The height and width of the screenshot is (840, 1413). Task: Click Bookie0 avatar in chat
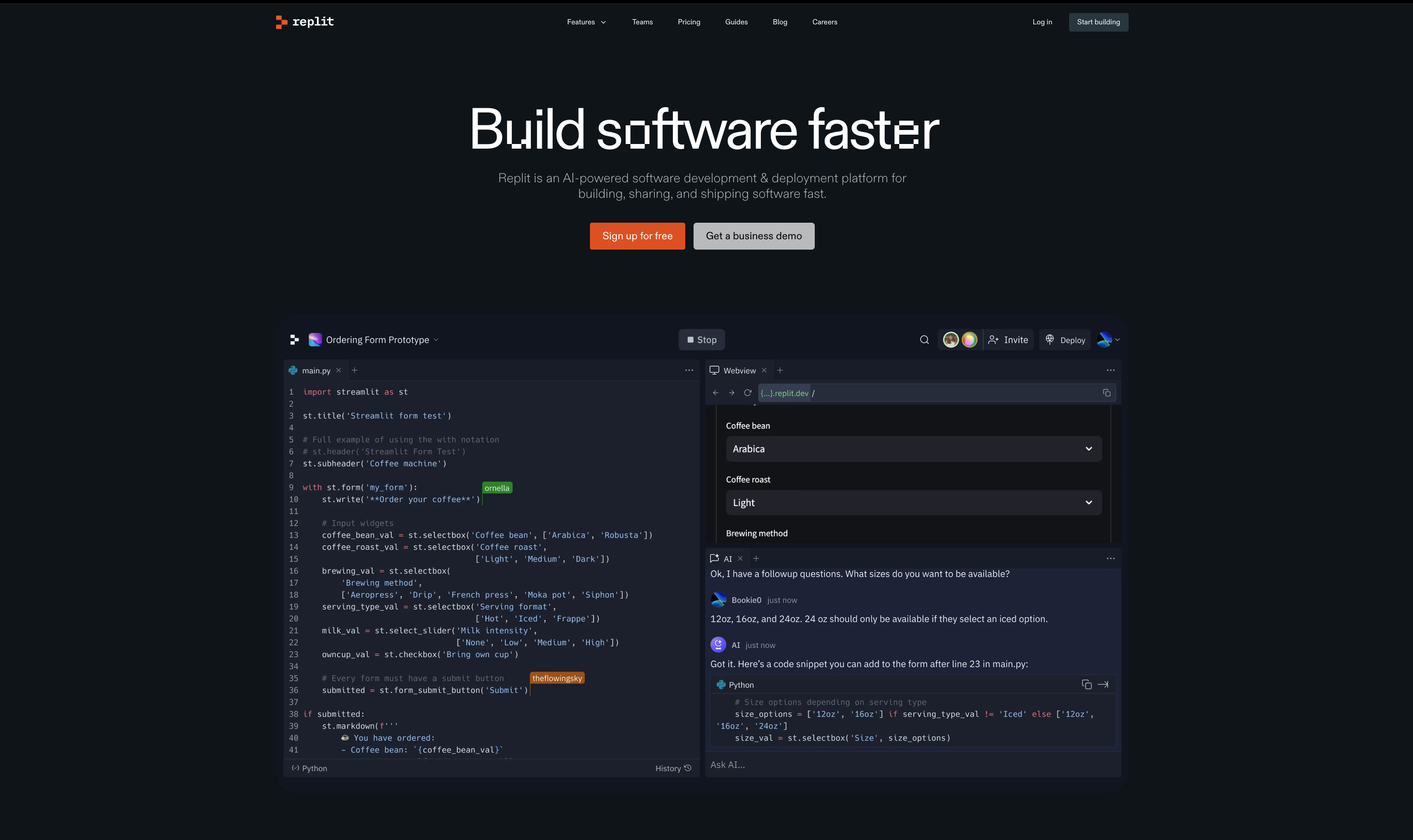point(718,600)
